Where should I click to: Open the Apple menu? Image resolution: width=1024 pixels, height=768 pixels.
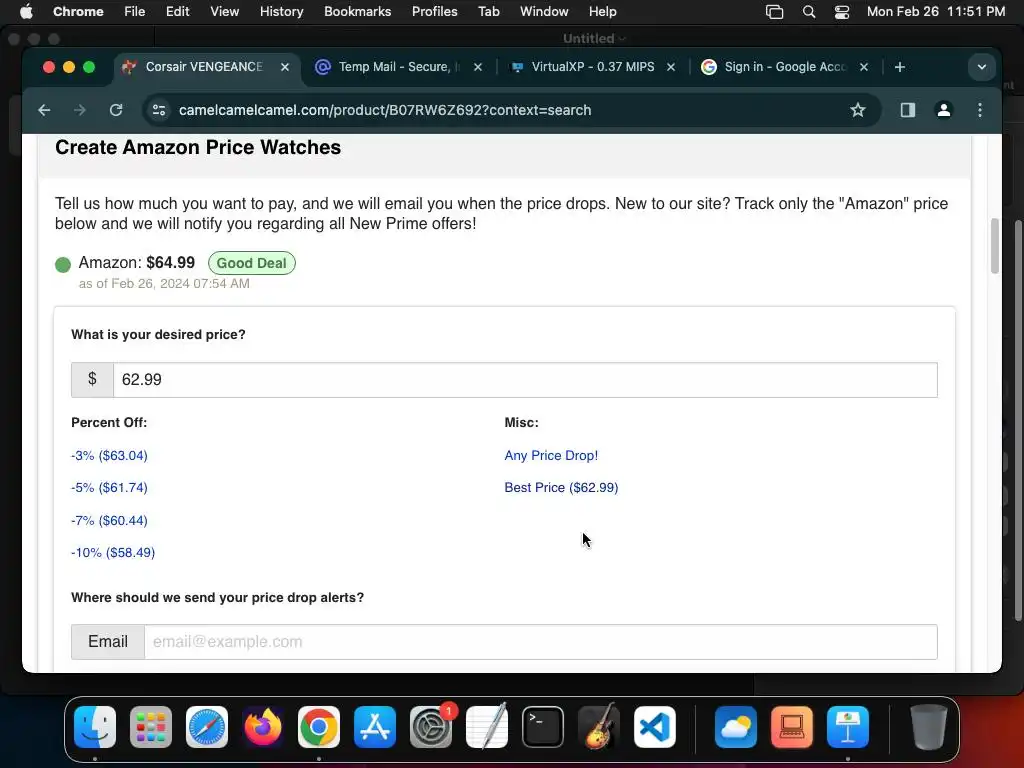tap(26, 12)
